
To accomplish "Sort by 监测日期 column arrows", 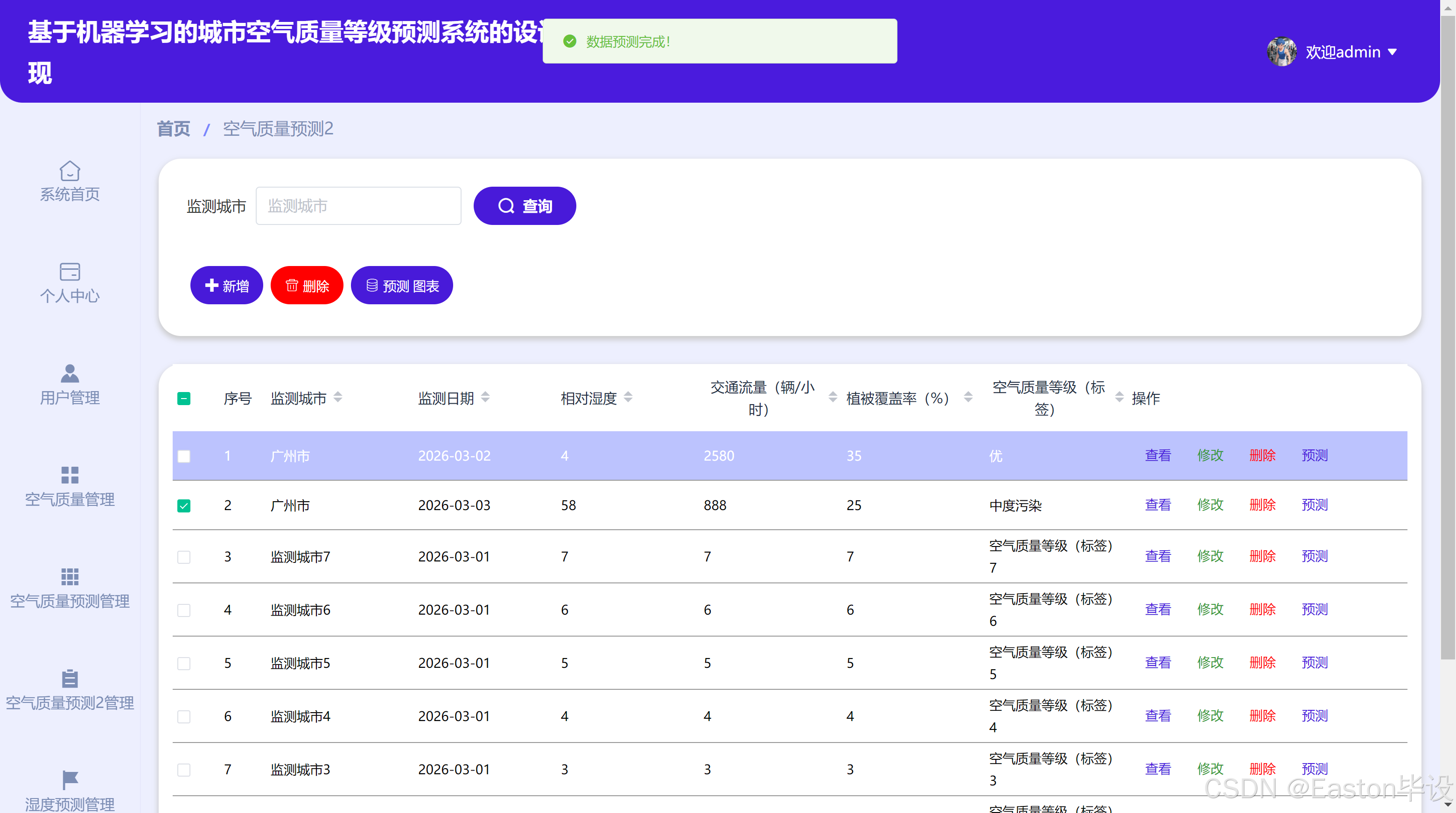I will point(485,398).
